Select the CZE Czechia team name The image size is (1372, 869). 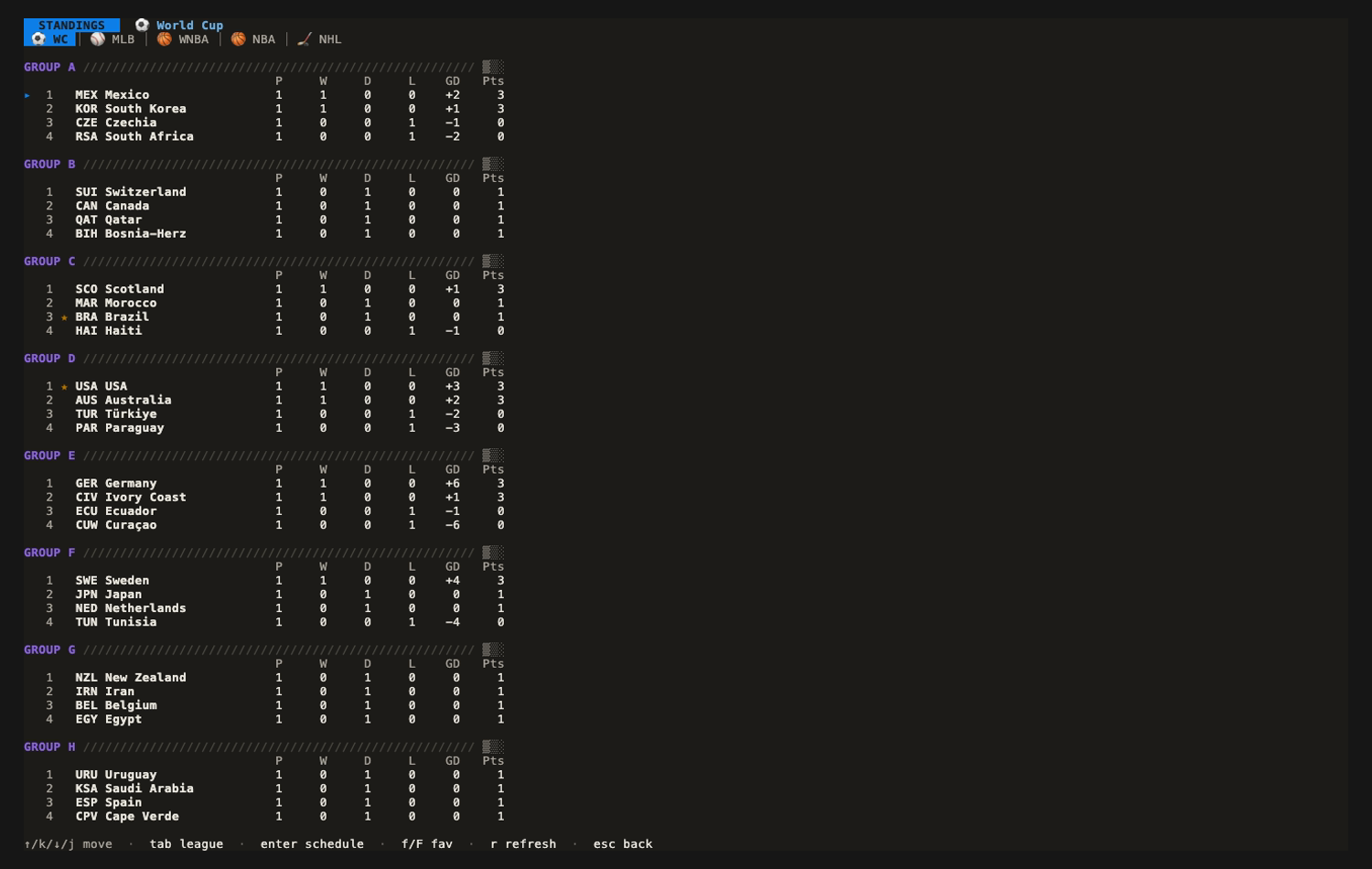coord(116,123)
